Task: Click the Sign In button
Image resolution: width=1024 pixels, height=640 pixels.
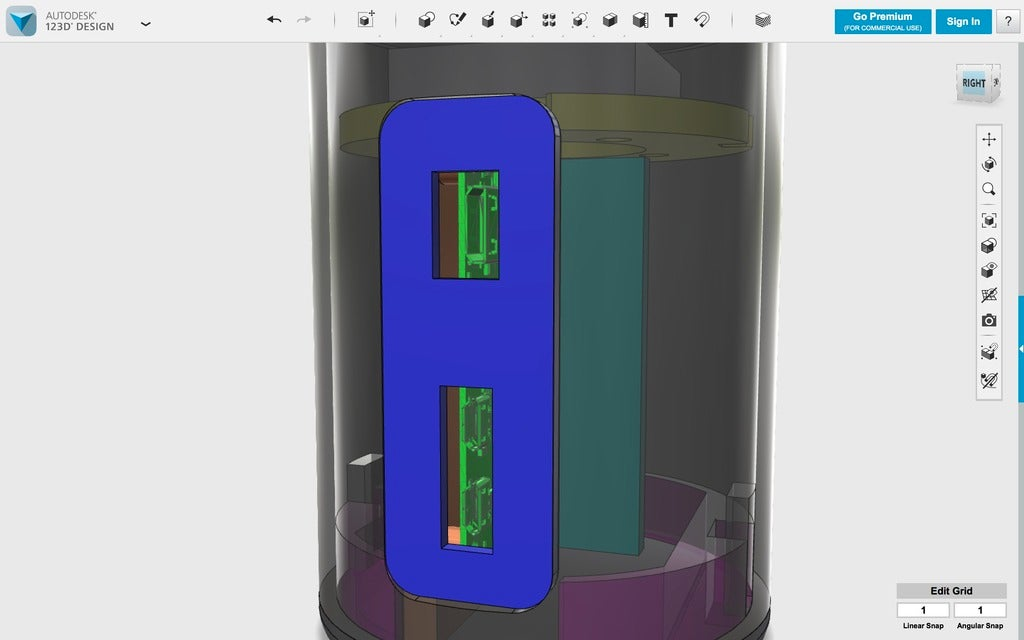Action: pos(963,22)
